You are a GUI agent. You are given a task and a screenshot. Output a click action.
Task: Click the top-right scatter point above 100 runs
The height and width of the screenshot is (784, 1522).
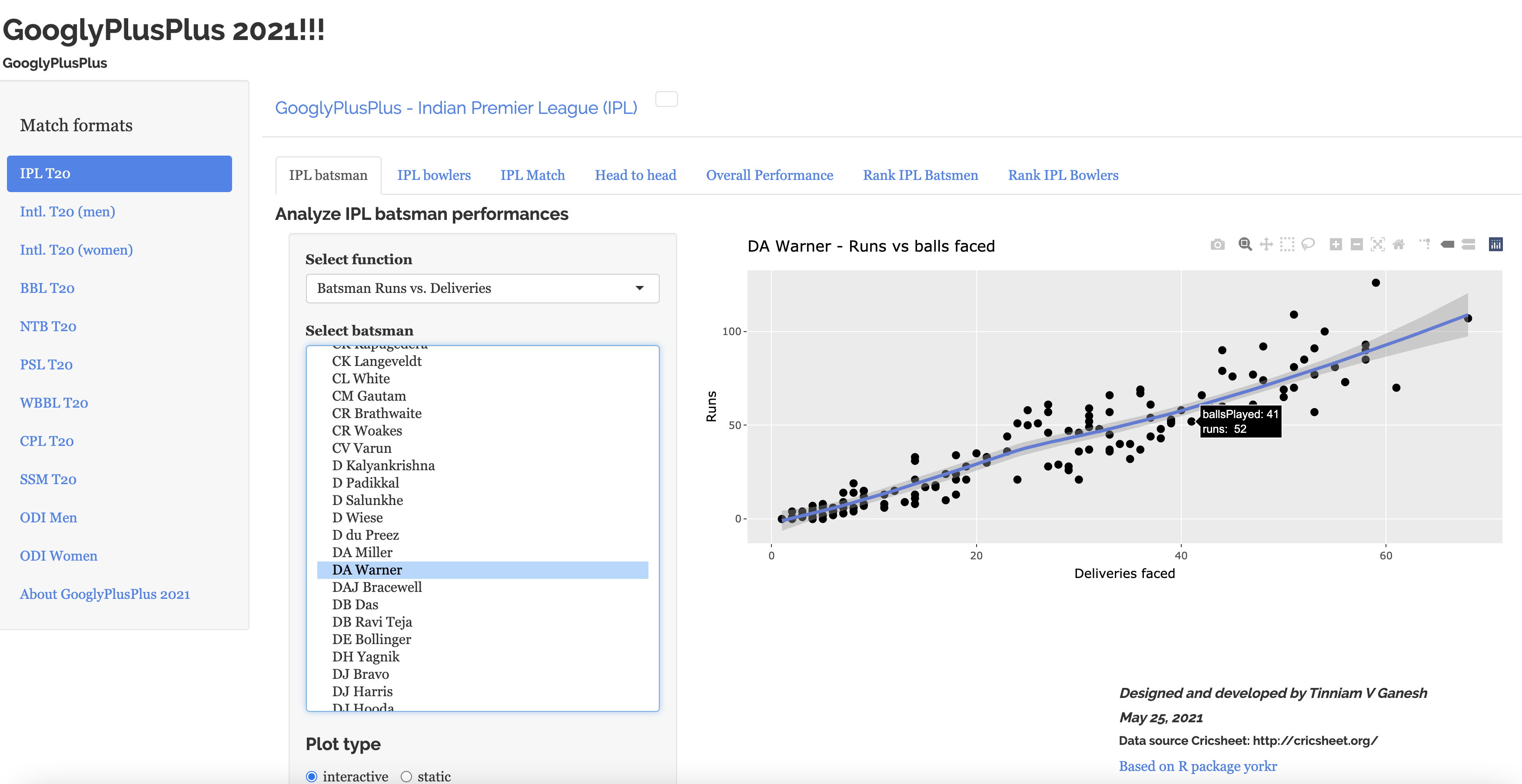click(x=1376, y=283)
